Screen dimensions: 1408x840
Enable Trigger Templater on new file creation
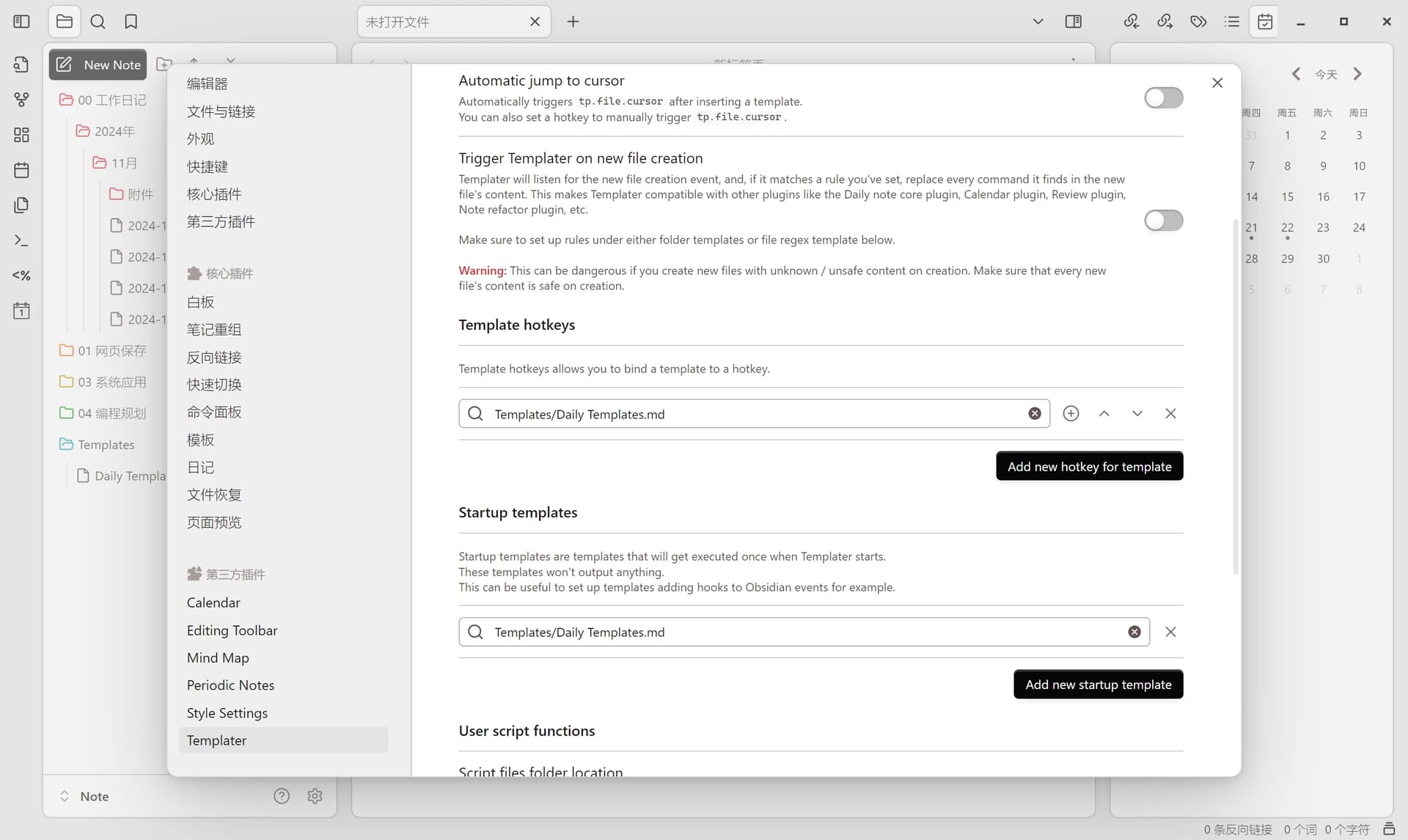[1163, 220]
